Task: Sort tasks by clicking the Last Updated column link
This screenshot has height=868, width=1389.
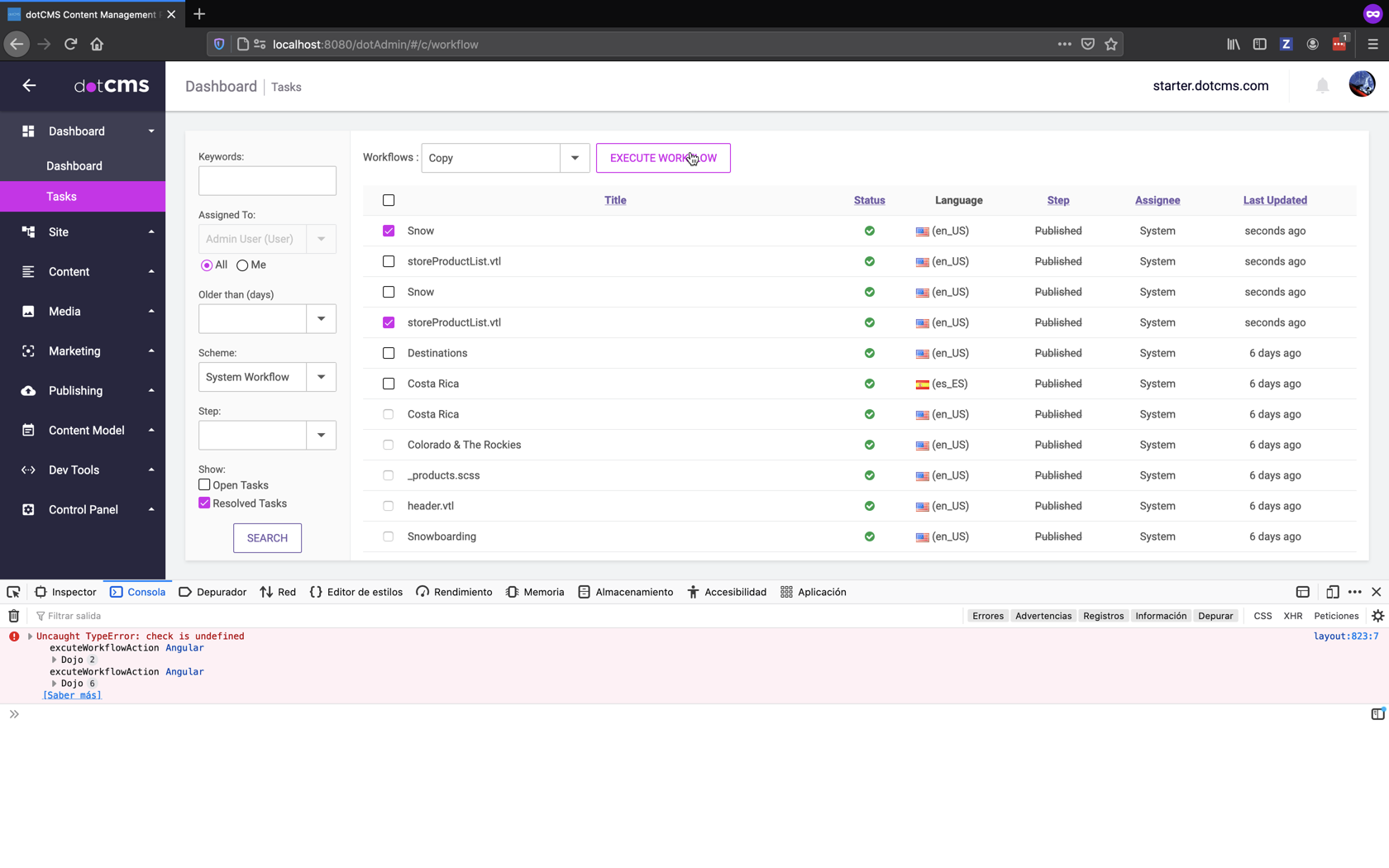Action: pyautogui.click(x=1275, y=200)
